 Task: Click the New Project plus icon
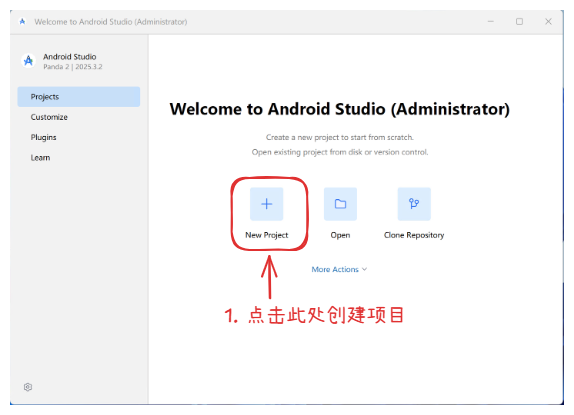tap(266, 204)
